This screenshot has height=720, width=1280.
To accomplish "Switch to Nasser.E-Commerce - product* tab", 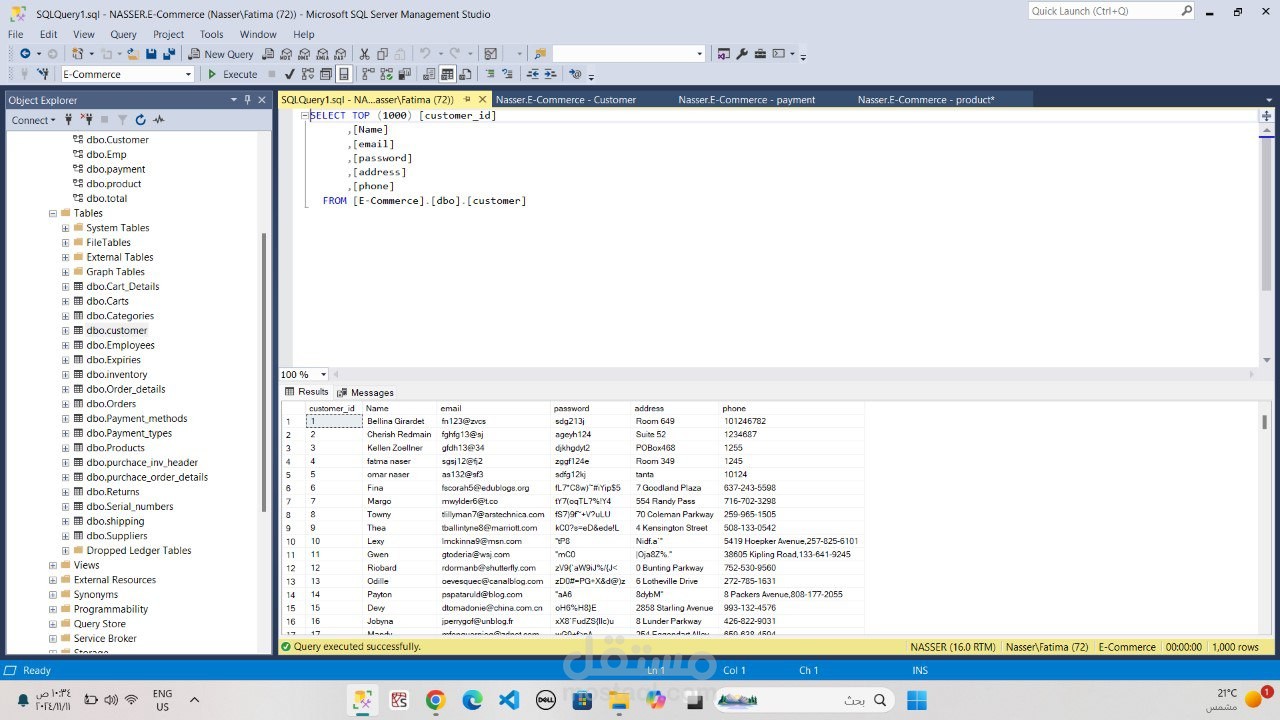I will click(x=926, y=99).
